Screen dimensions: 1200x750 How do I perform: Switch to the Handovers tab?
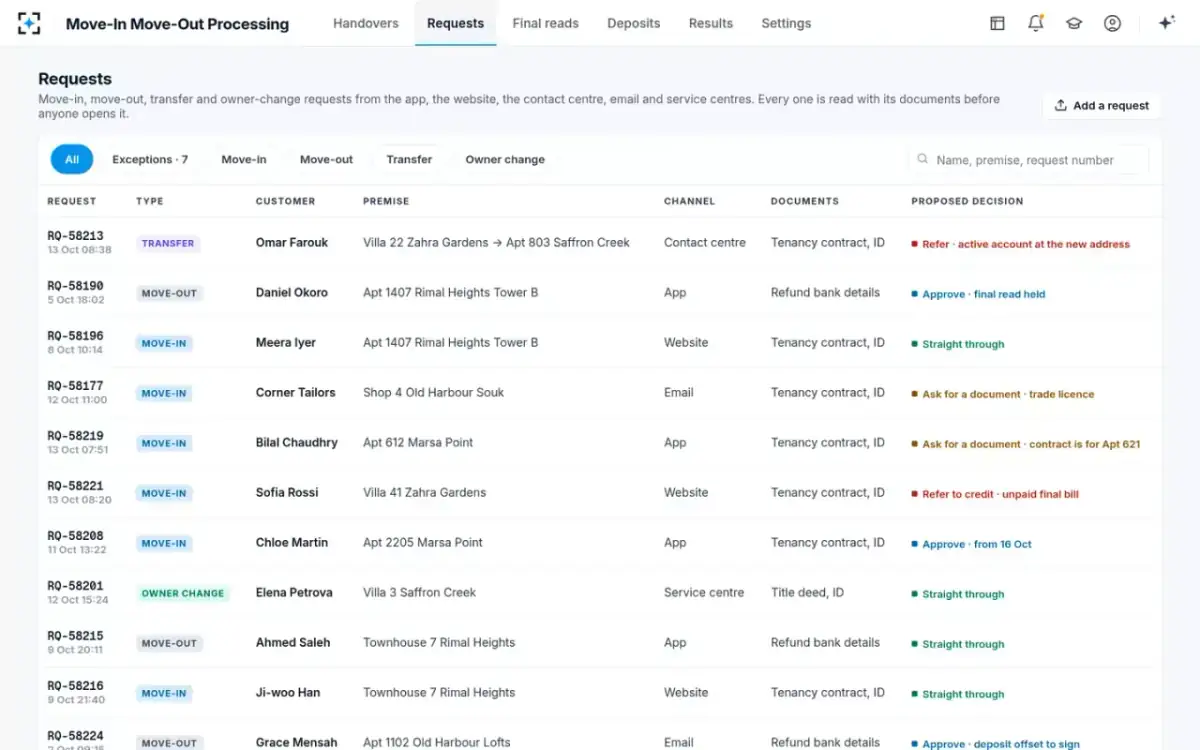pyautogui.click(x=366, y=23)
